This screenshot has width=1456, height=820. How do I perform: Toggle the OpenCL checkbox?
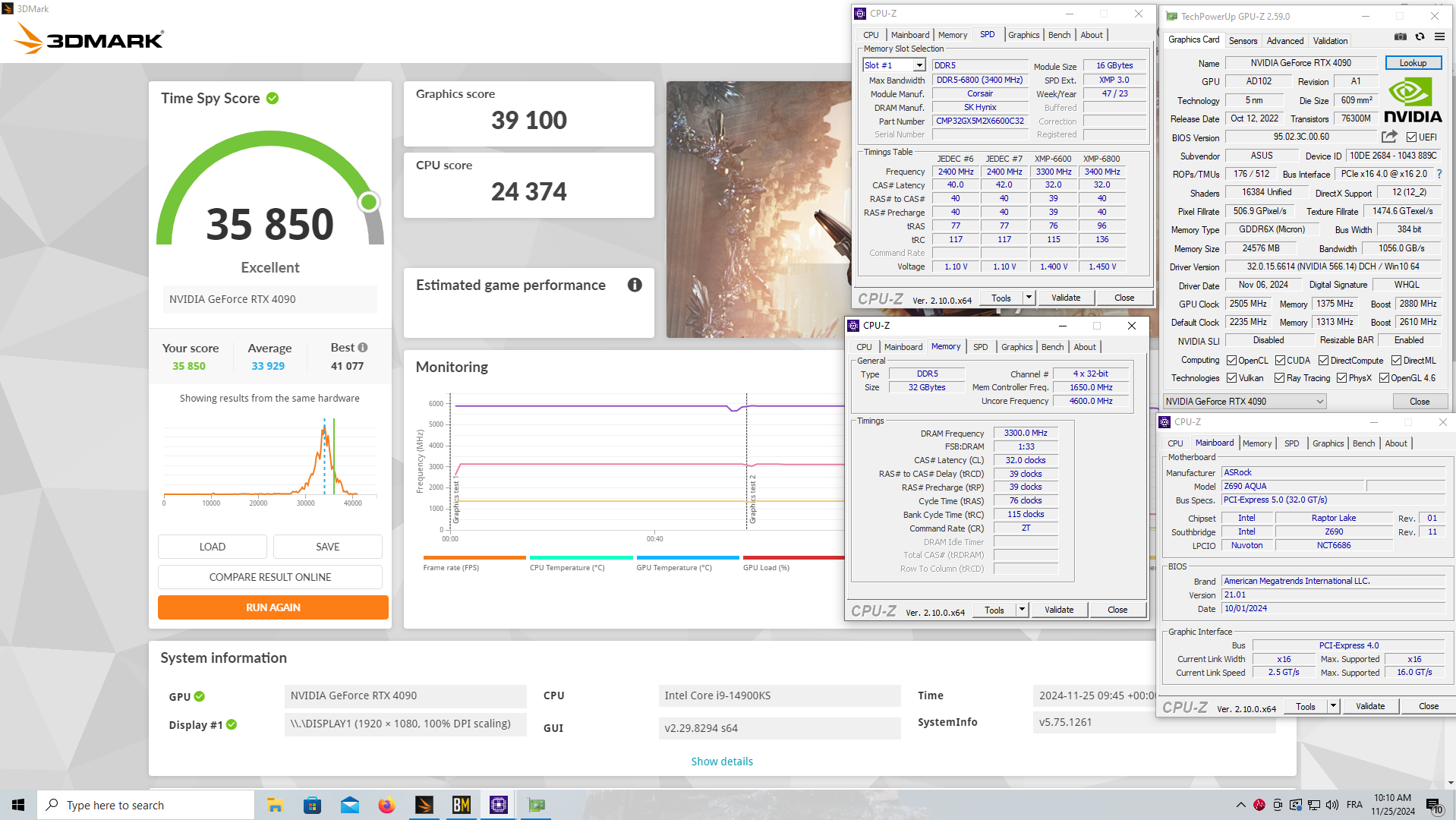point(1231,361)
